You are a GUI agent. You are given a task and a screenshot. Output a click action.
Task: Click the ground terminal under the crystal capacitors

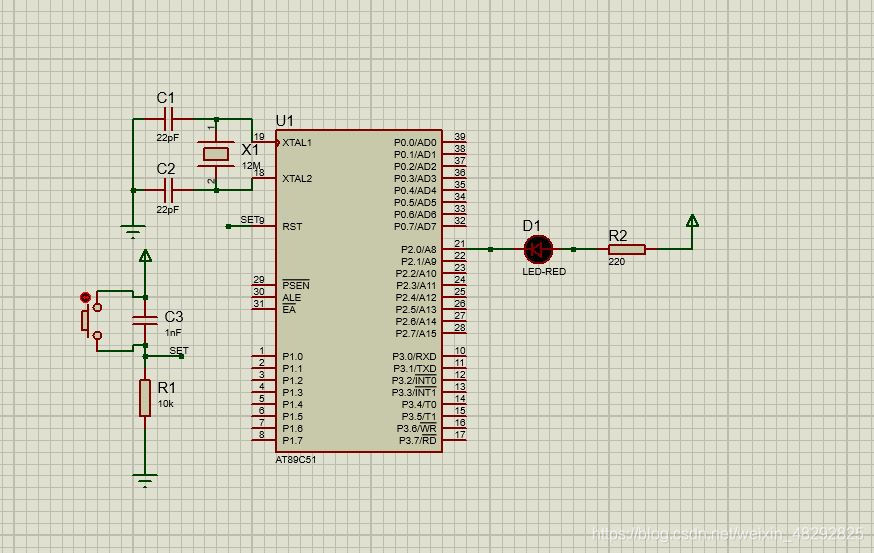133,230
